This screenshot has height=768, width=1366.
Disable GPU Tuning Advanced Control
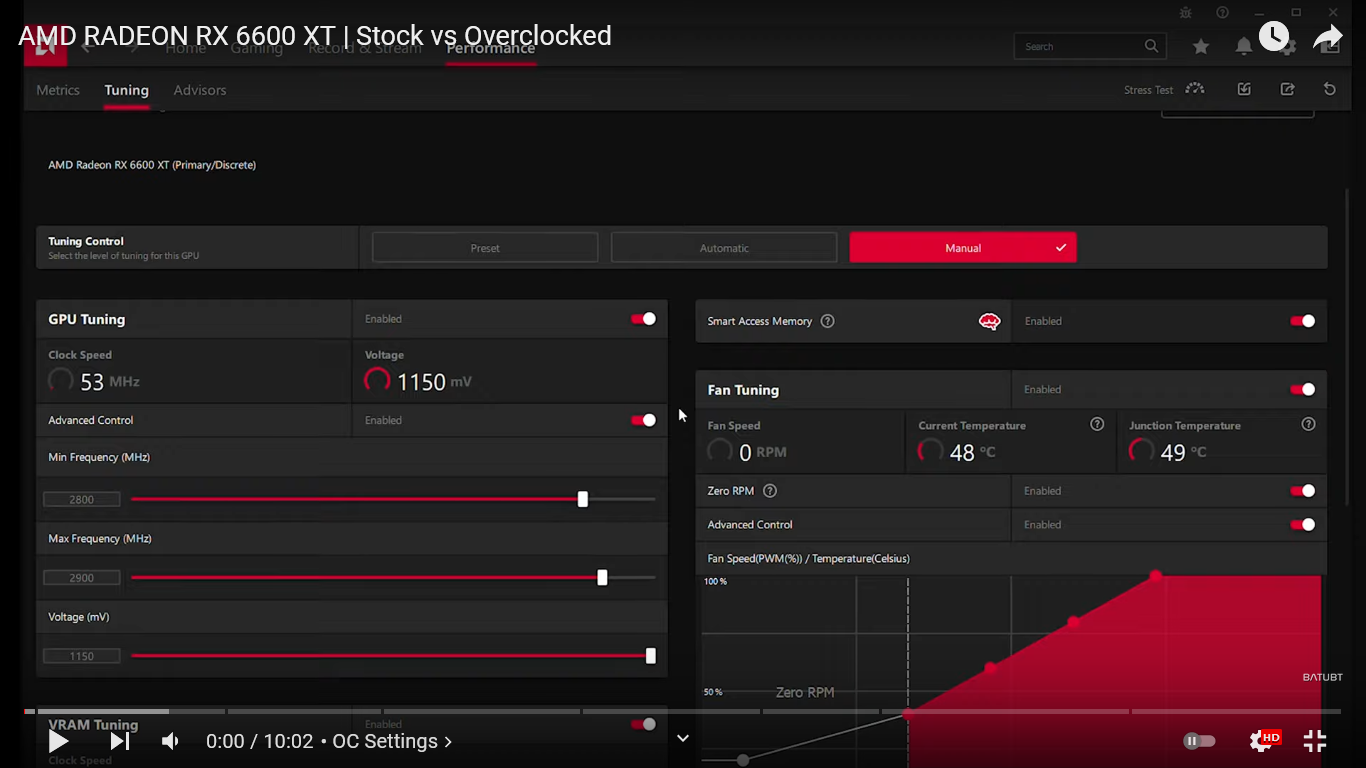click(643, 420)
